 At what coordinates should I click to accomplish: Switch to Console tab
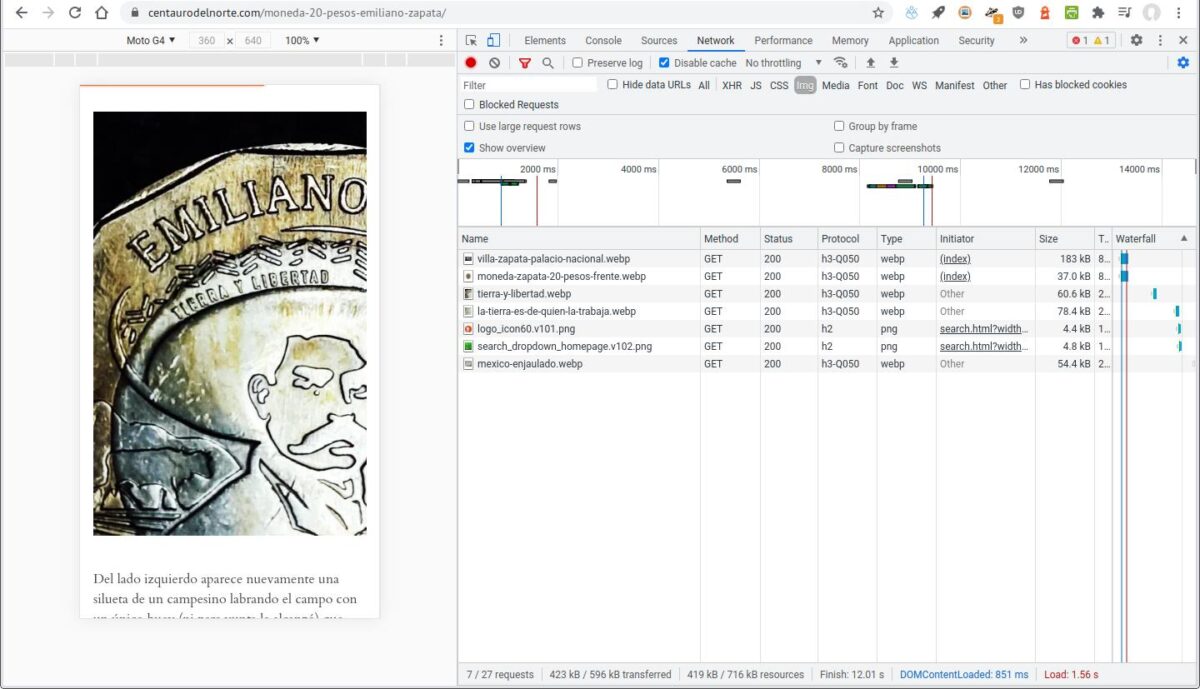click(x=603, y=40)
